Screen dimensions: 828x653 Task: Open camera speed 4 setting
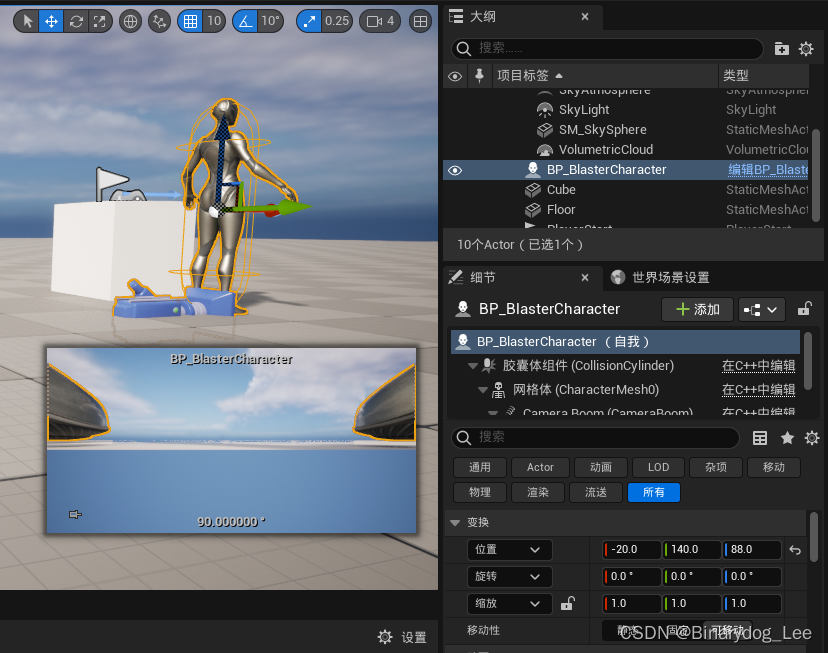pos(380,21)
